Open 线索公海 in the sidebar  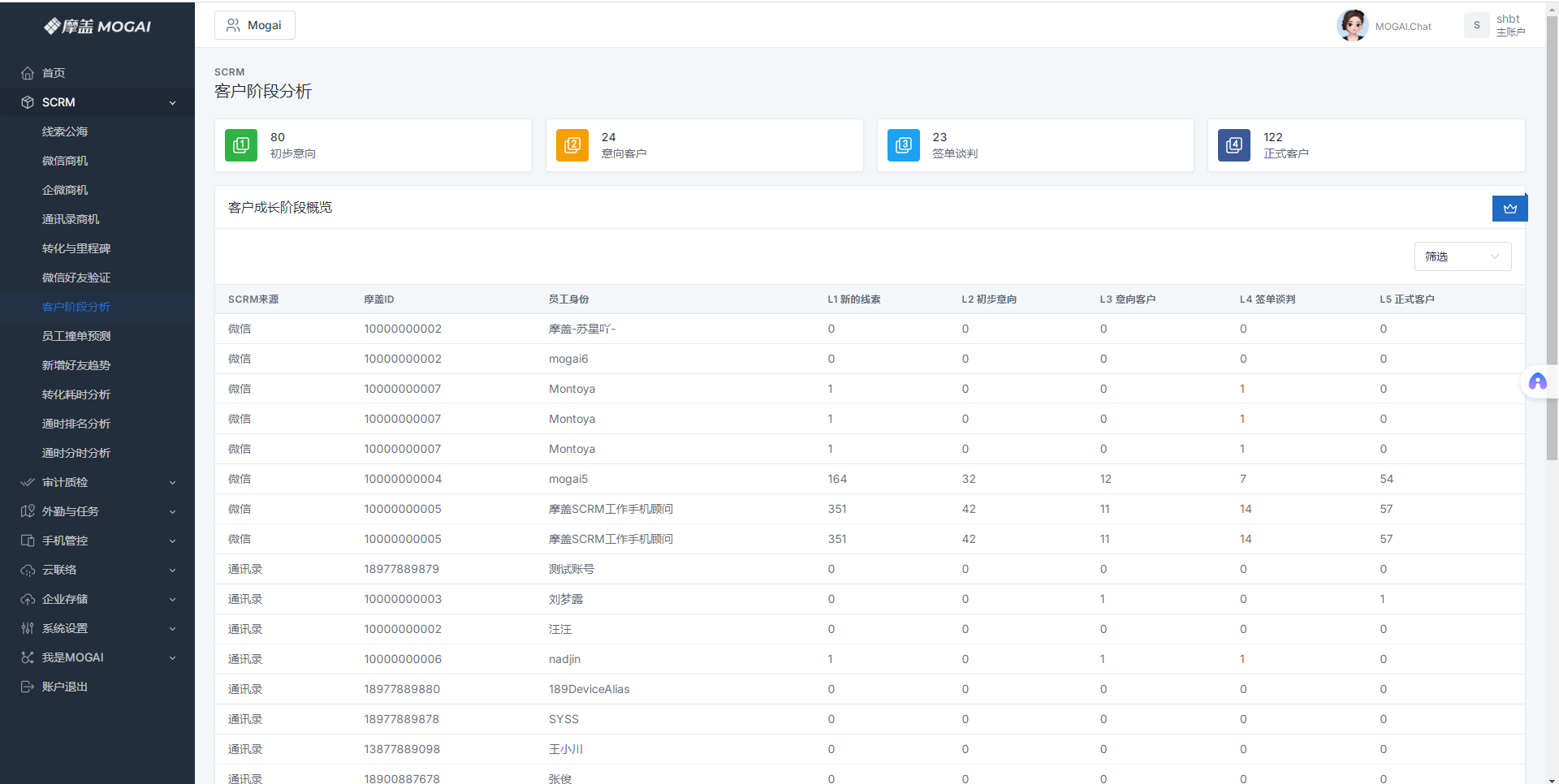pyautogui.click(x=65, y=131)
